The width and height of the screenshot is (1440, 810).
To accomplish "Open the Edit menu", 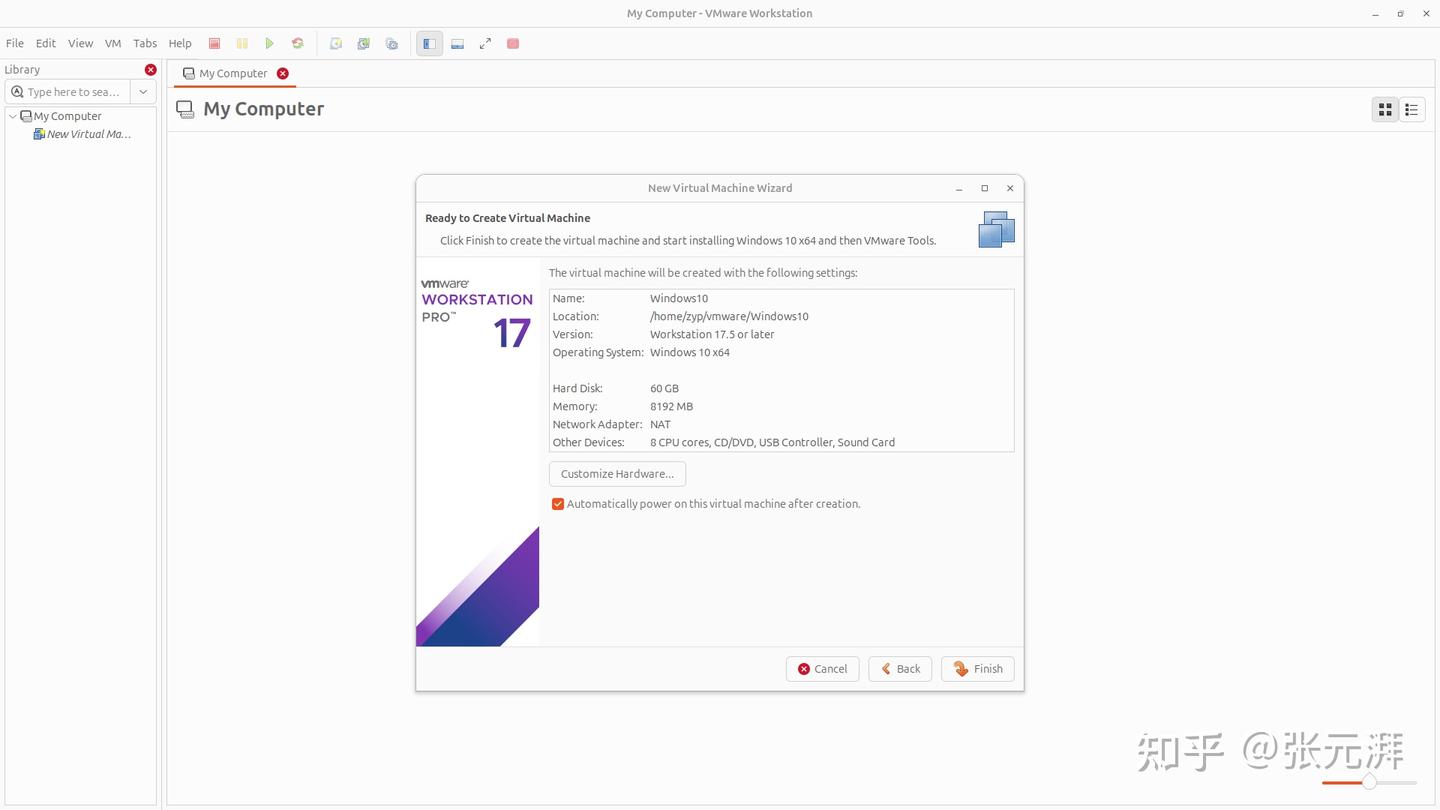I will [x=46, y=44].
